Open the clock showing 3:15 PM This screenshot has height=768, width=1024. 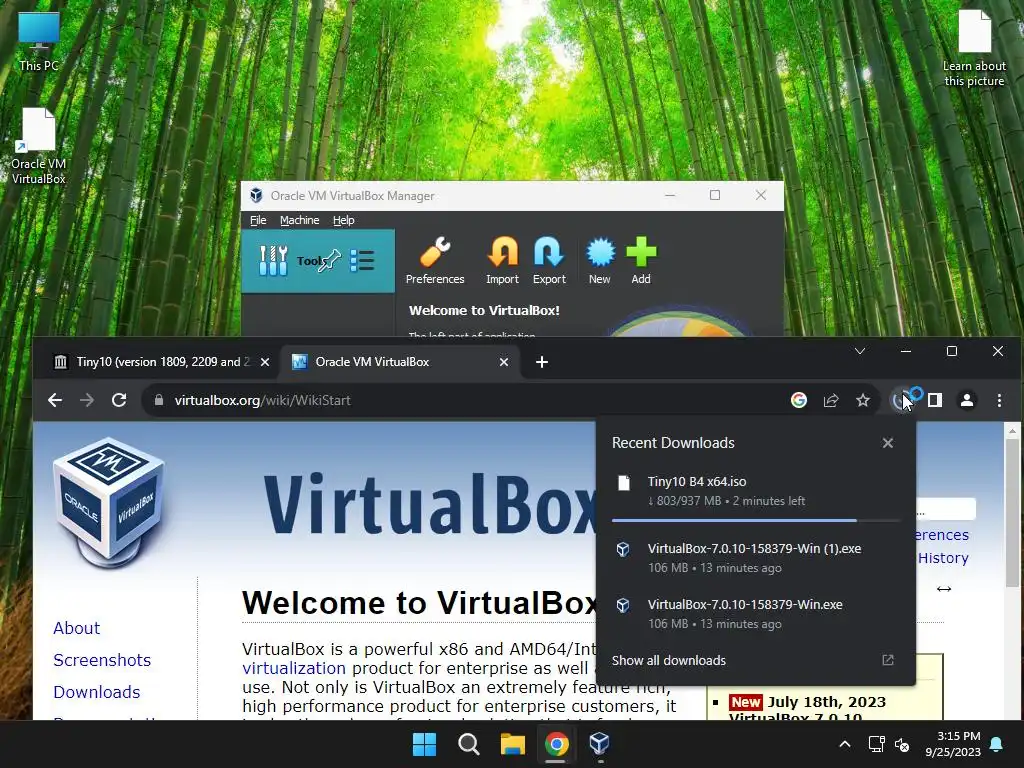953,744
